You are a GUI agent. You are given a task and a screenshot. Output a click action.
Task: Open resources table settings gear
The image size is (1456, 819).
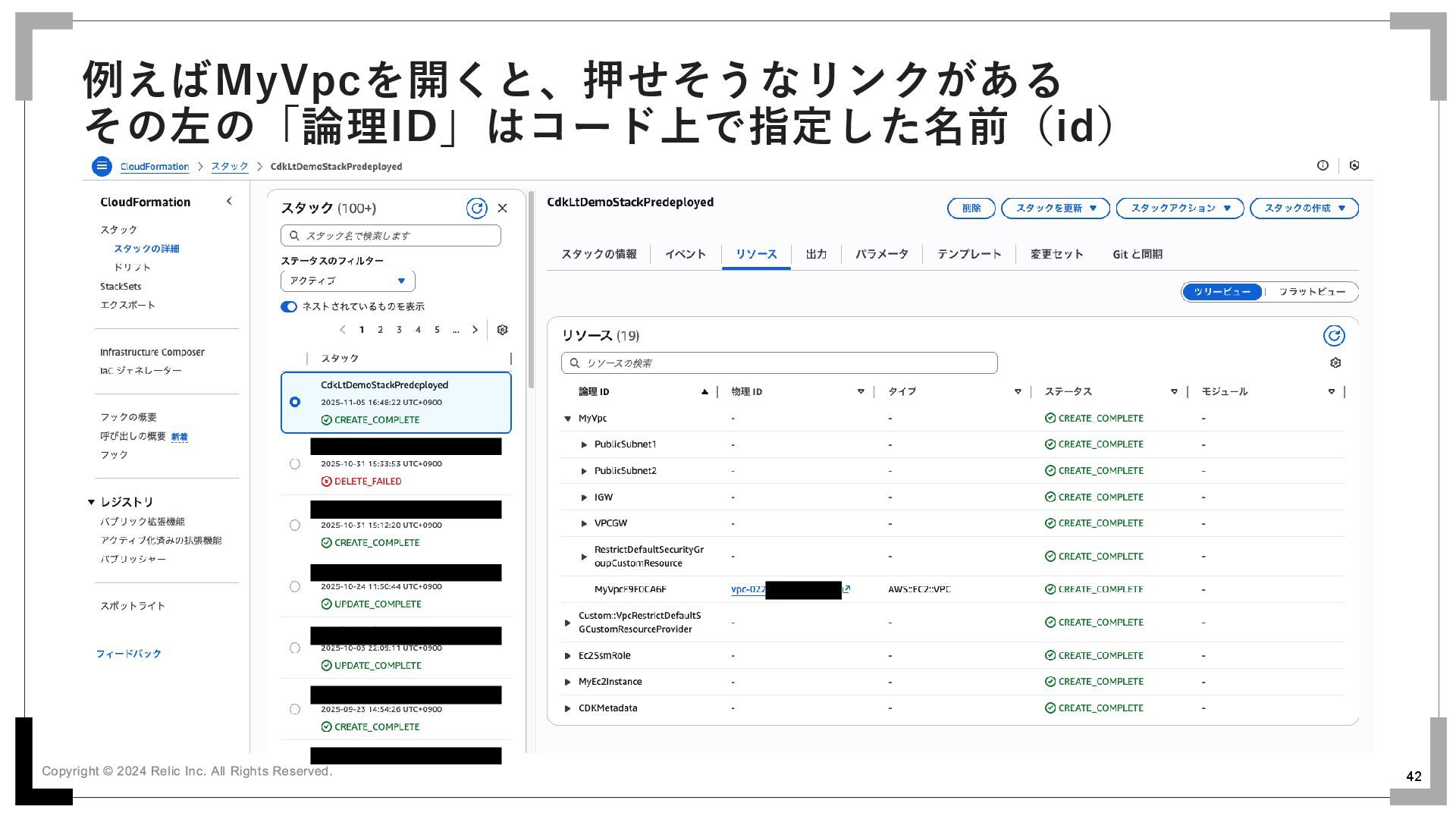[1335, 363]
